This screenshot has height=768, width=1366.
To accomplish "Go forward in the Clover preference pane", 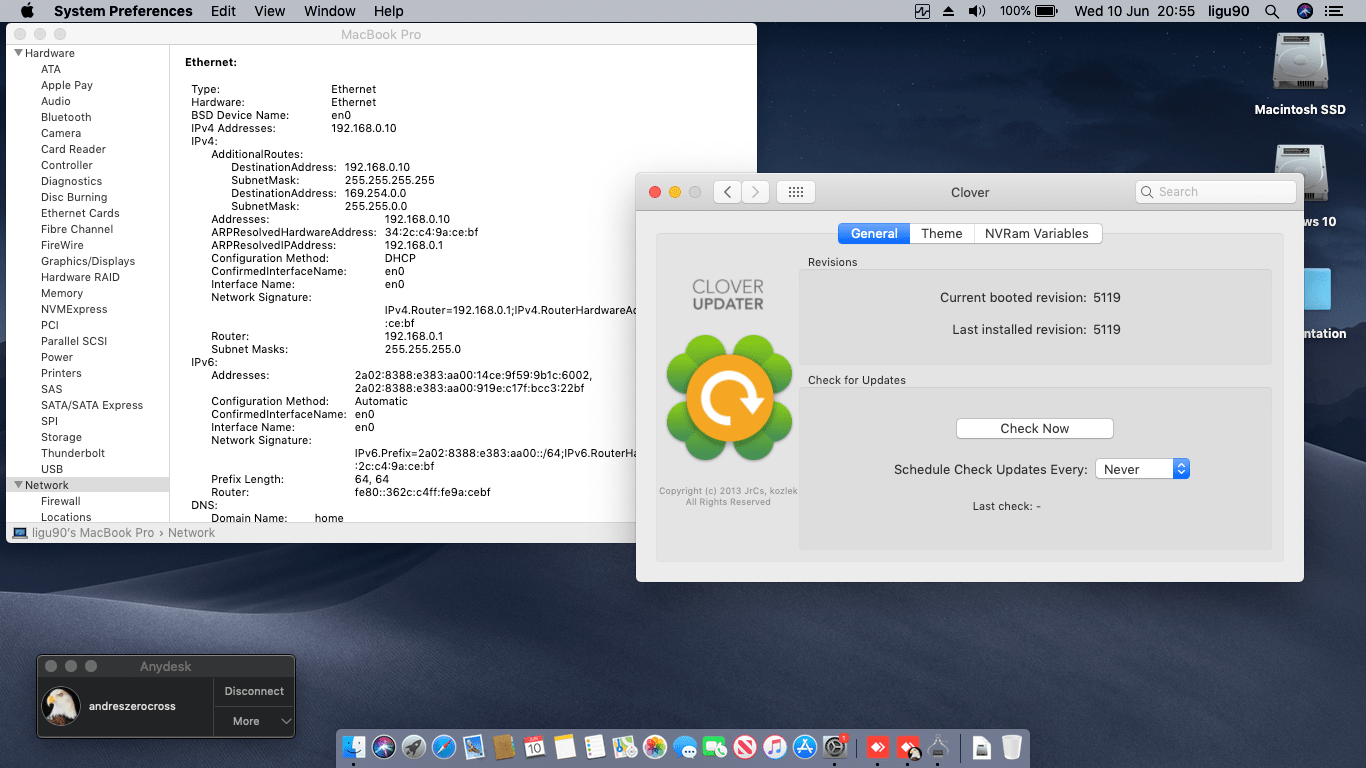I will click(x=756, y=192).
